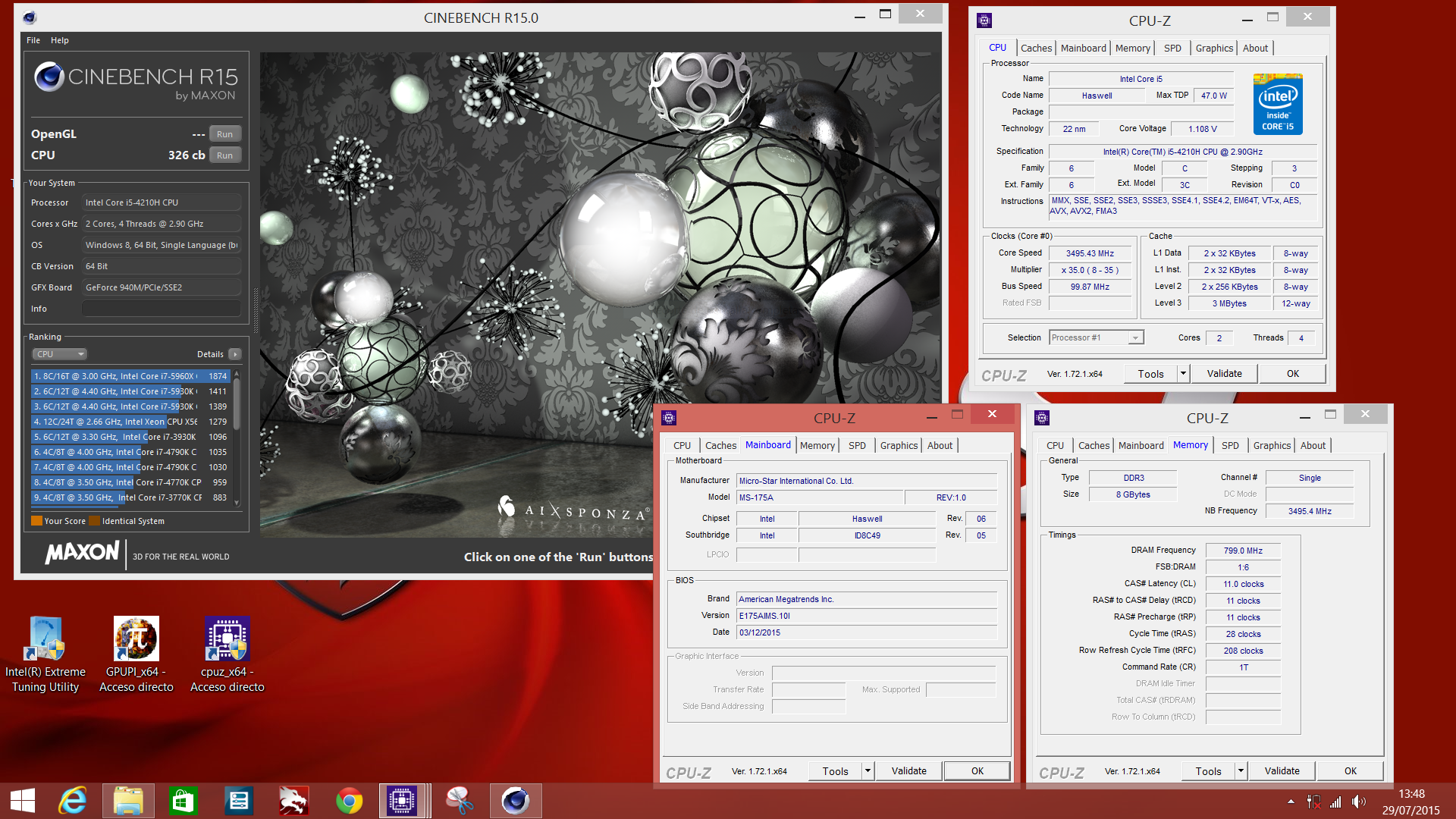The height and width of the screenshot is (819, 1456).
Task: Launch Google Chrome from taskbar
Action: coord(349,801)
